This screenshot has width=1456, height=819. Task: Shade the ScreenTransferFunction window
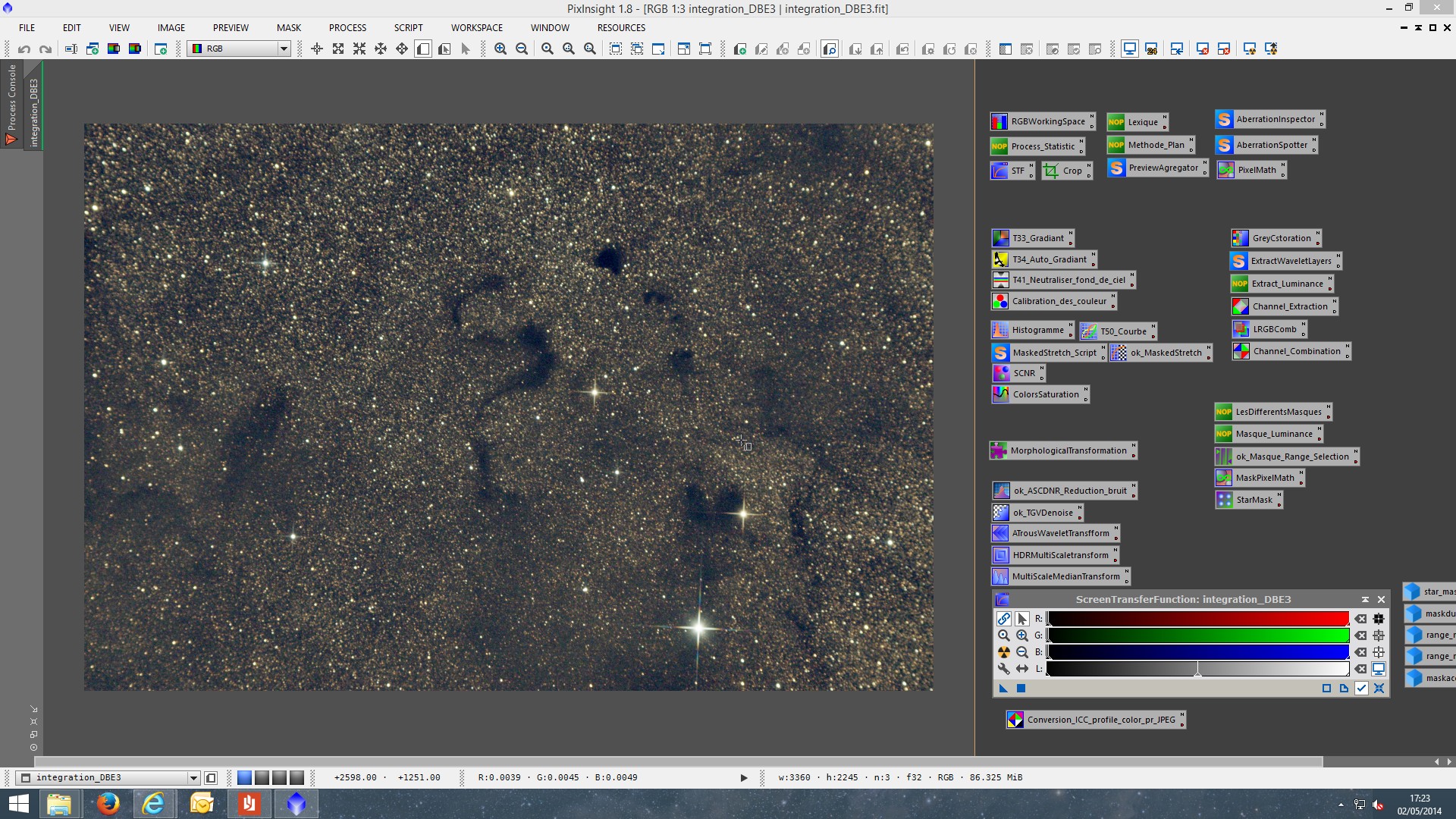(x=1365, y=599)
